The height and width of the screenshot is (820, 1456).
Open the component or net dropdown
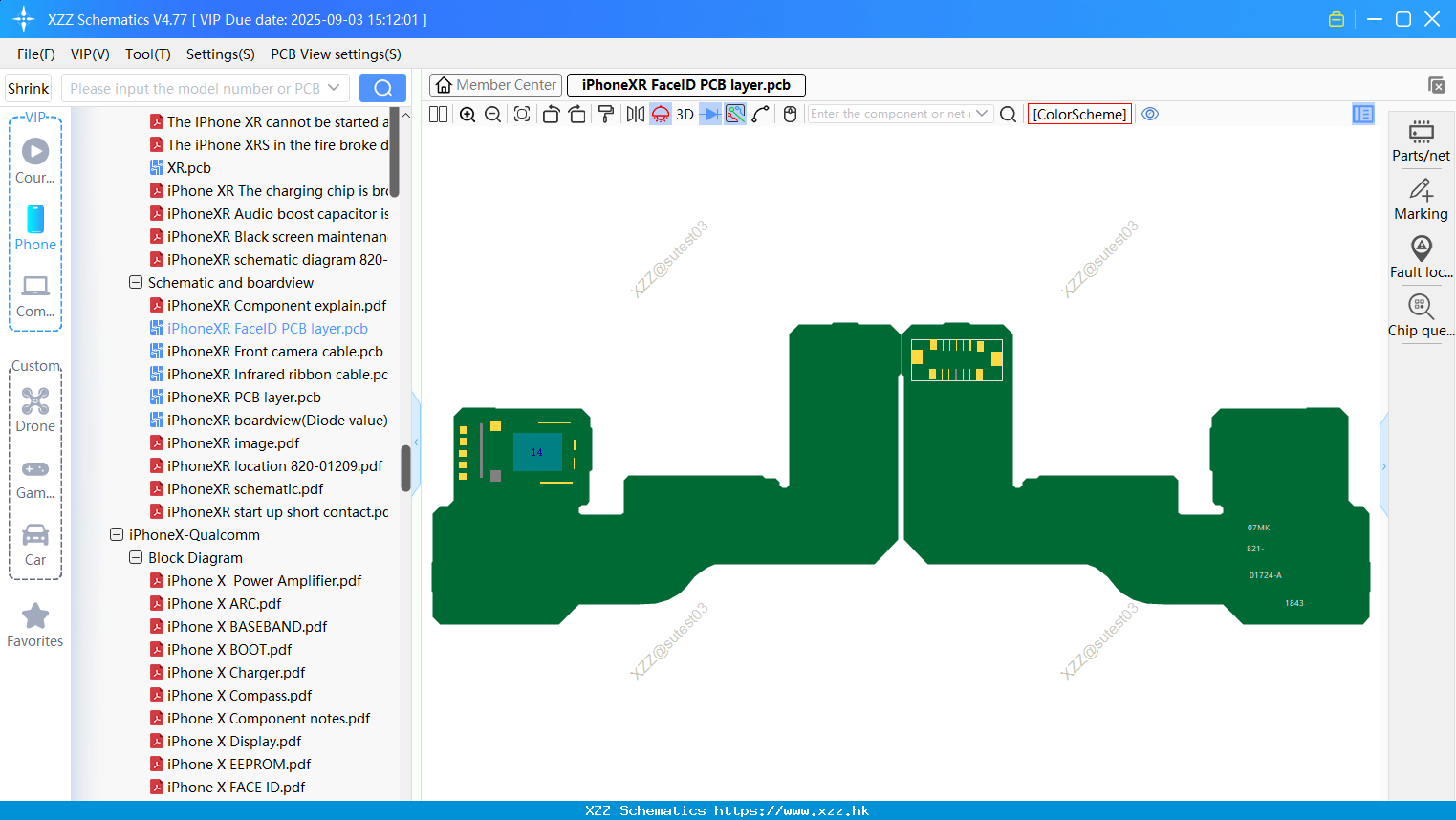tap(982, 114)
